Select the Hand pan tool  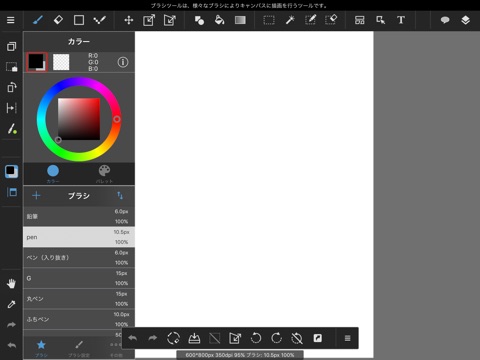point(11,284)
